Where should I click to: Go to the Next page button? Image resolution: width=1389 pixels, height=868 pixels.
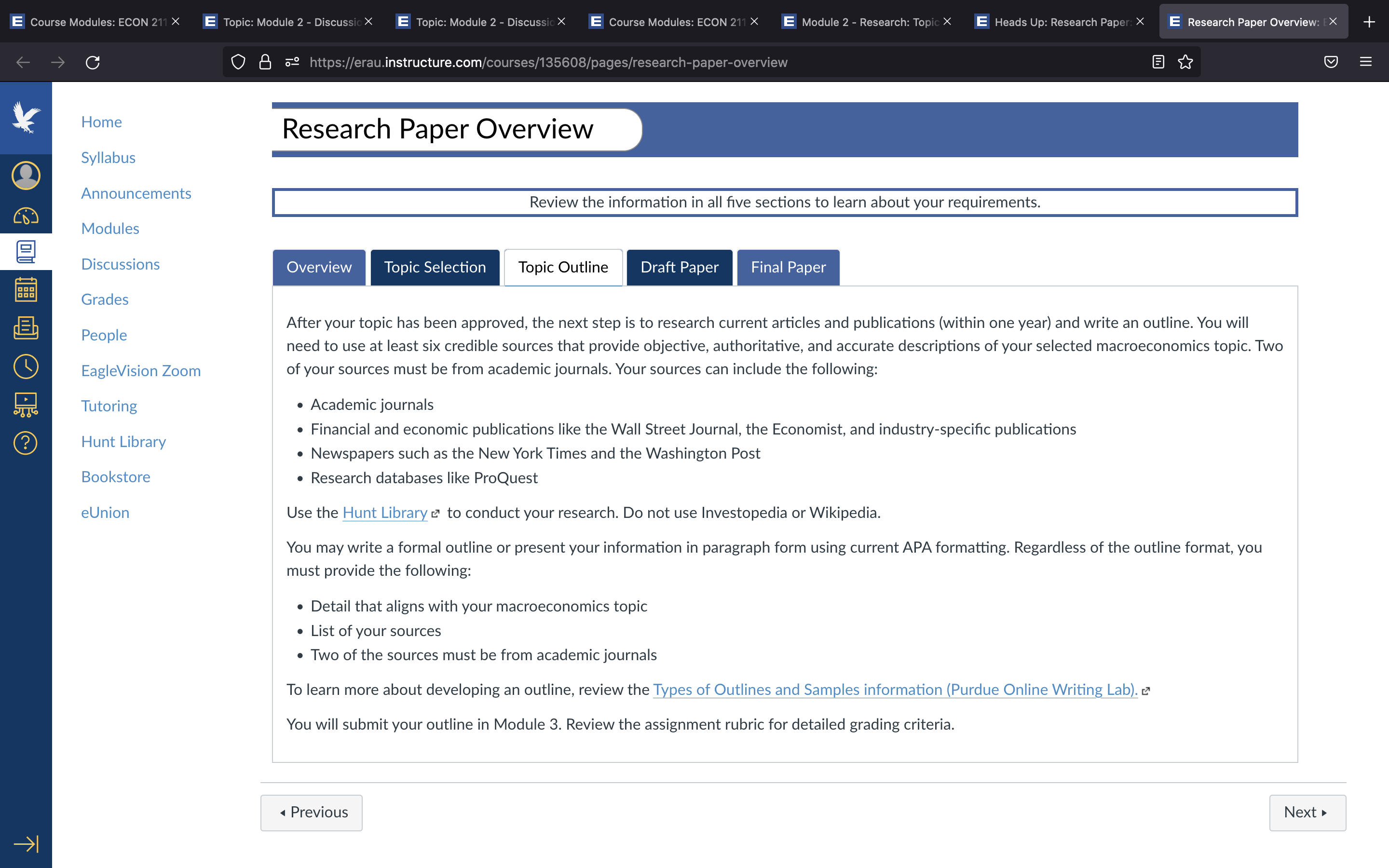point(1307,813)
